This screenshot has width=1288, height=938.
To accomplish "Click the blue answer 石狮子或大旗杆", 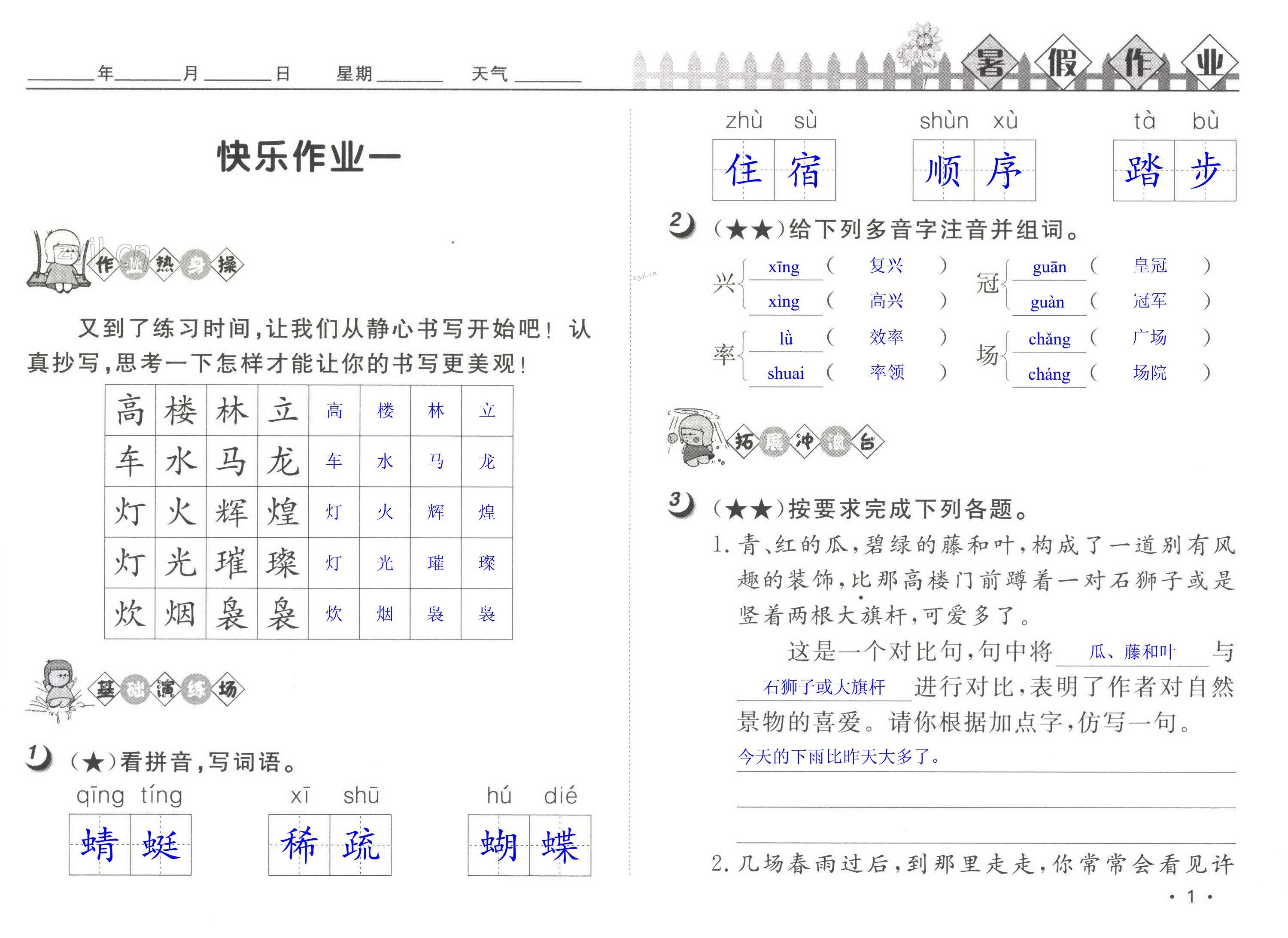I will (824, 687).
